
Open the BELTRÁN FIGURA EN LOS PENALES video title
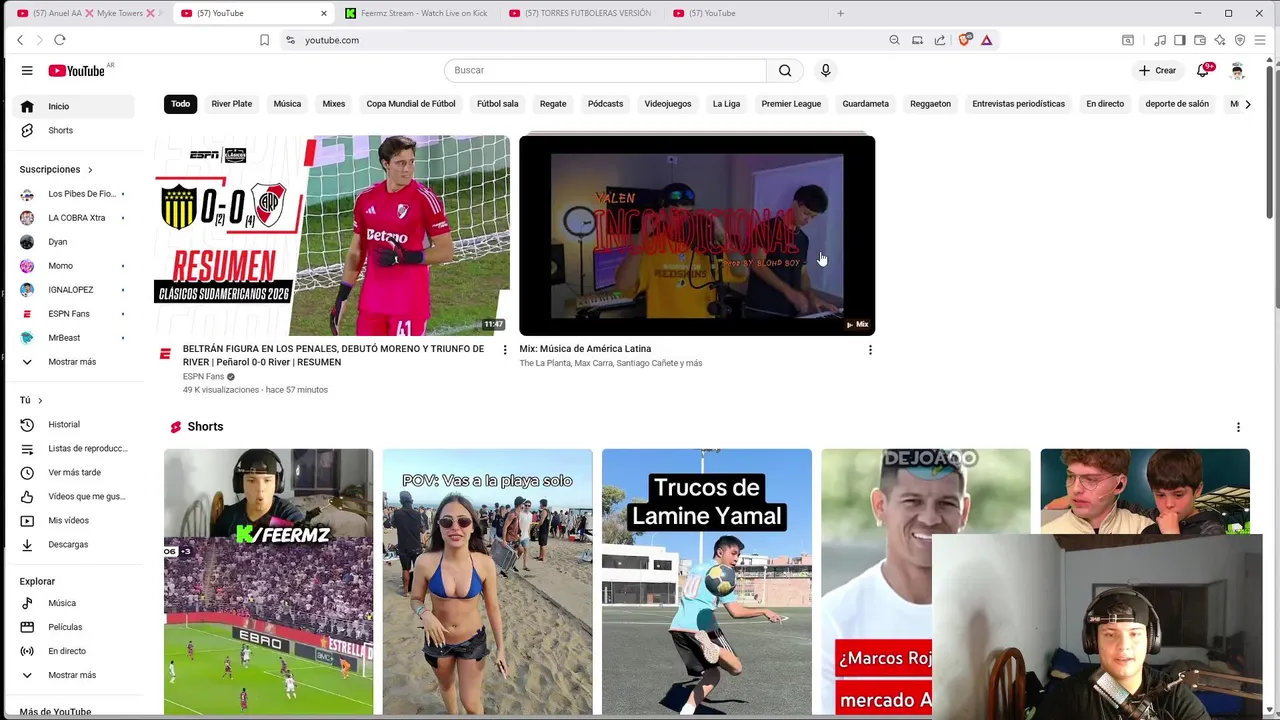click(x=334, y=355)
